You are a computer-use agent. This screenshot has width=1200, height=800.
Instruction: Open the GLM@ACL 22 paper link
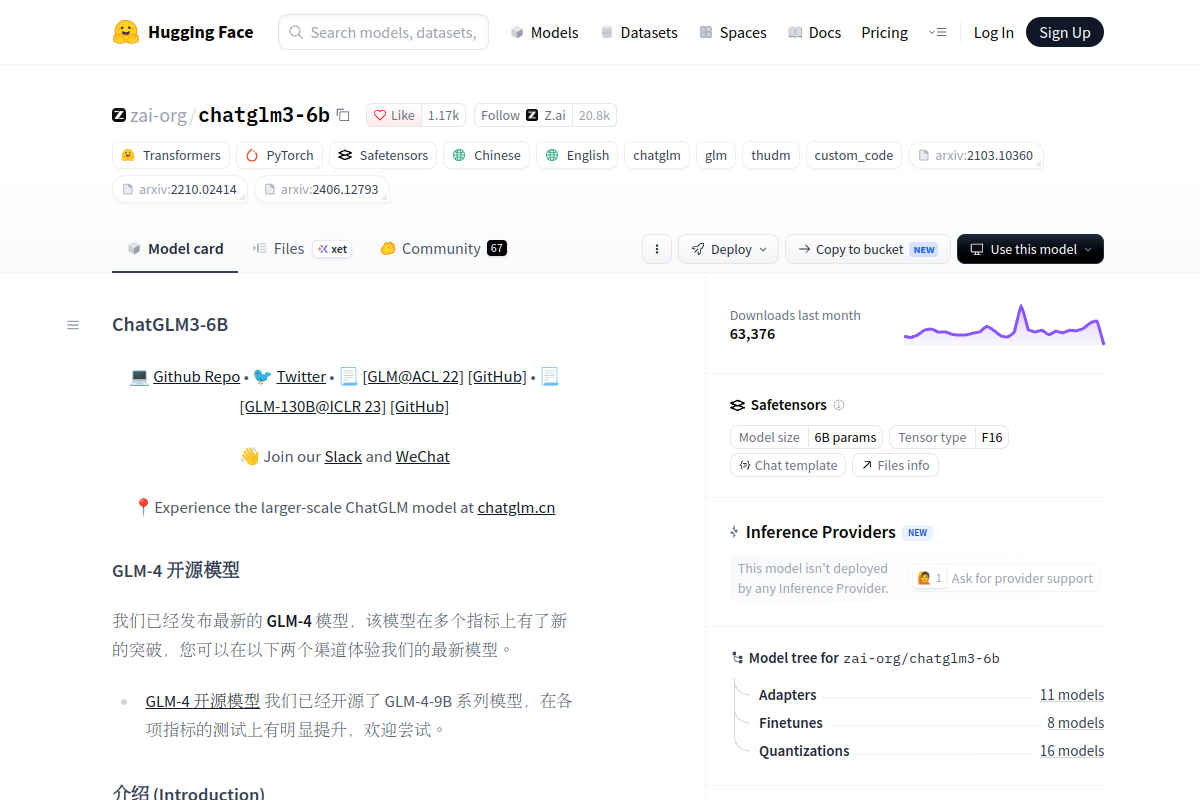[413, 377]
